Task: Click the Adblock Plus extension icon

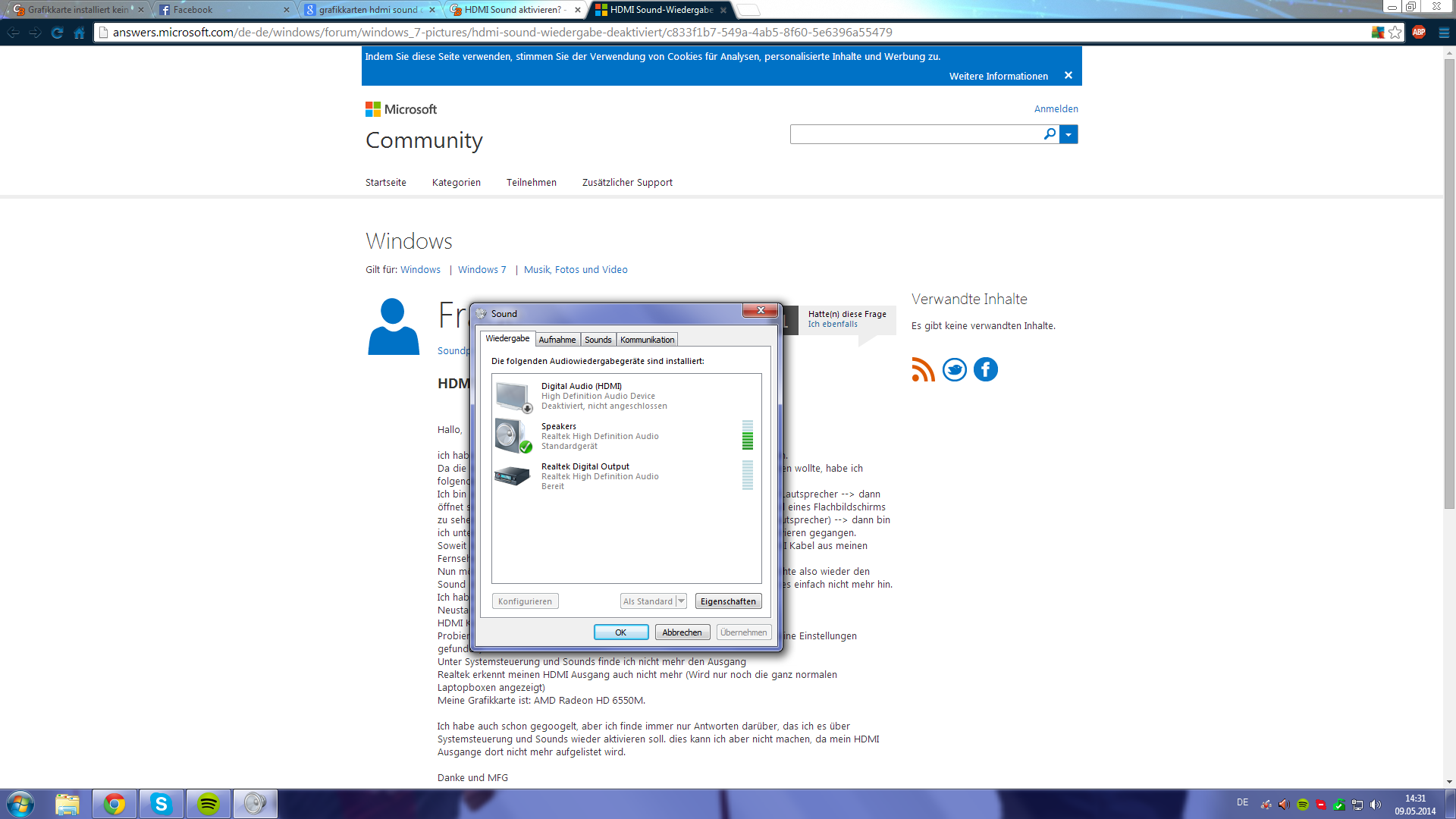Action: (x=1419, y=33)
